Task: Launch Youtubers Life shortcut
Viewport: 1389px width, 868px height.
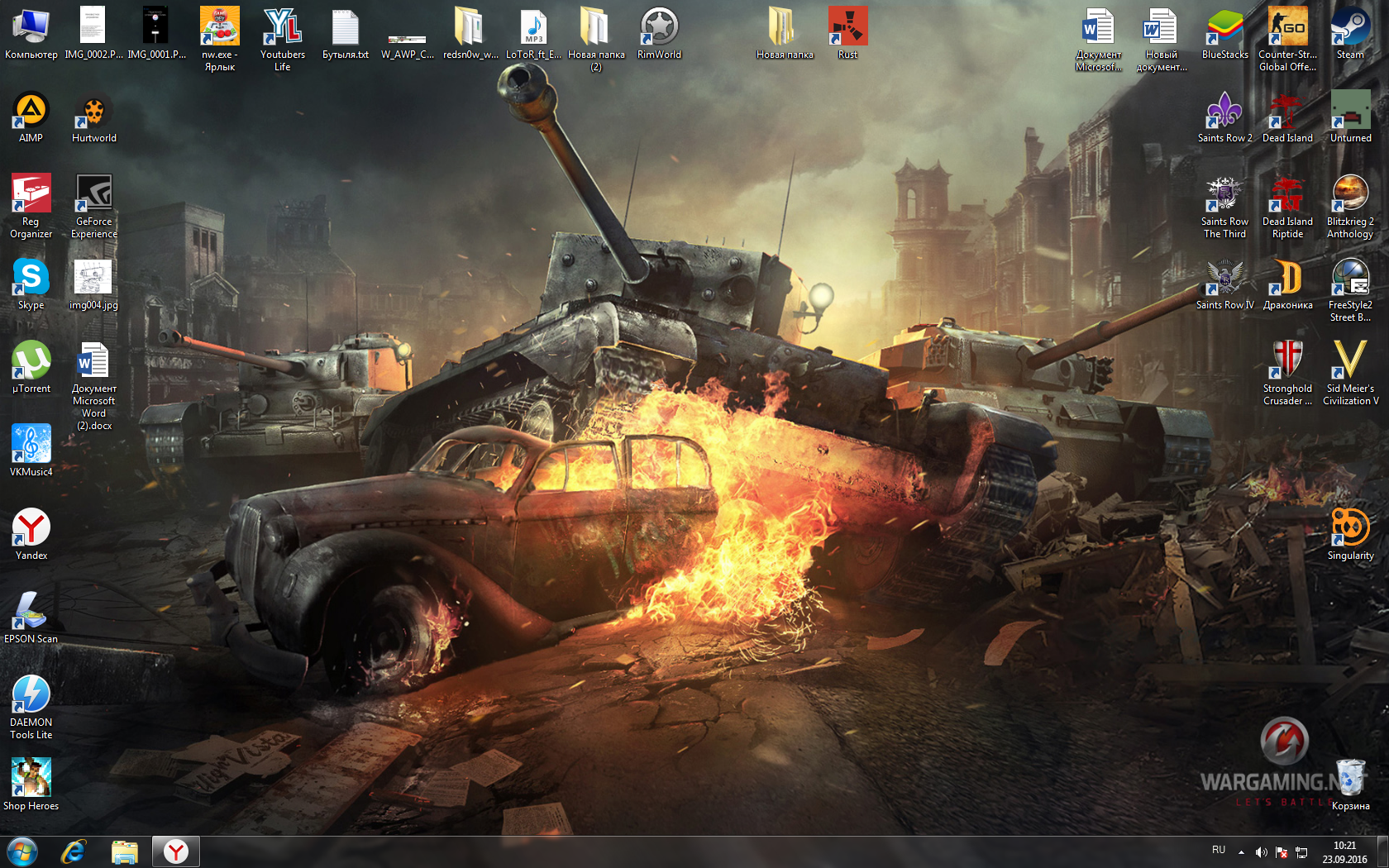Action: point(283,39)
